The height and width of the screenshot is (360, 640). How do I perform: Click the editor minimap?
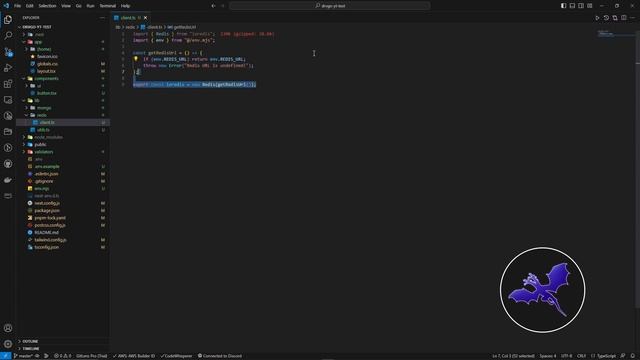[616, 33]
